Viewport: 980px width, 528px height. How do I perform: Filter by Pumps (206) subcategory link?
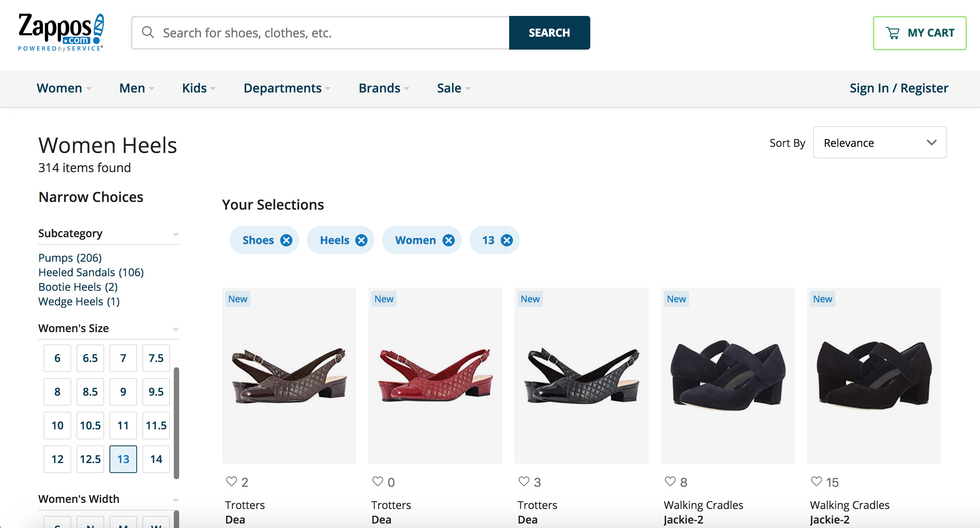70,258
